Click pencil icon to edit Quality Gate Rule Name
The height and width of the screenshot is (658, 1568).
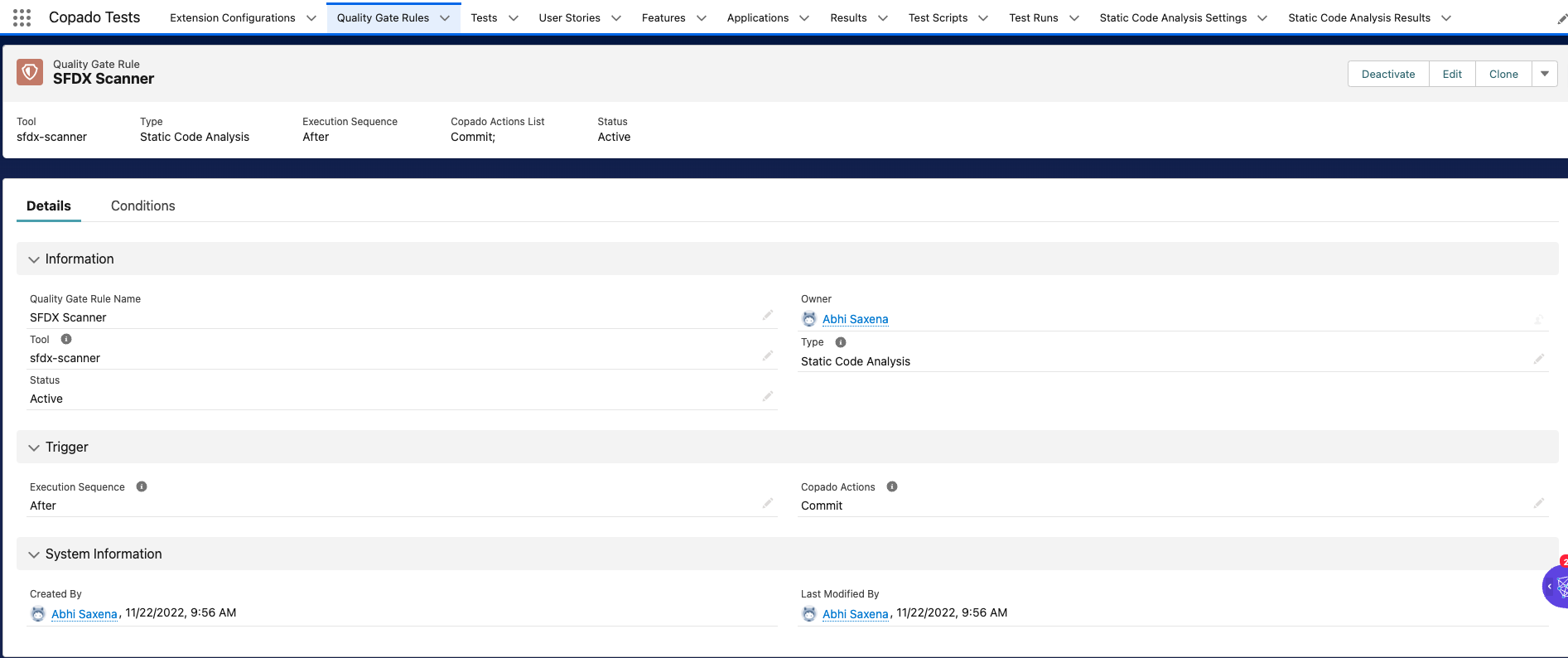click(x=768, y=315)
